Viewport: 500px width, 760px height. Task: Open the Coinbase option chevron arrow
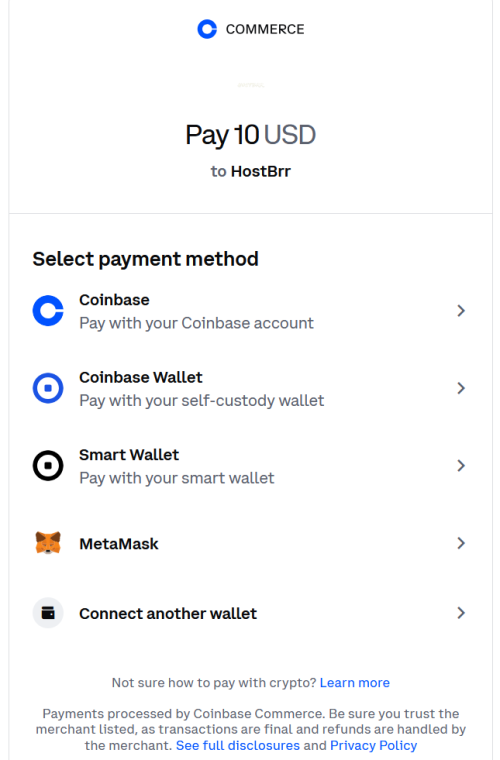[x=461, y=311]
